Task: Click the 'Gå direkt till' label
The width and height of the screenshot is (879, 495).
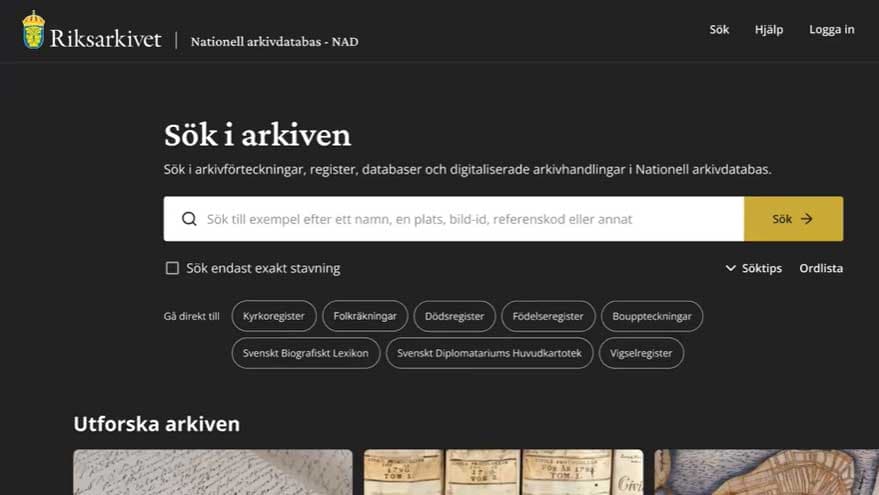Action: click(192, 316)
